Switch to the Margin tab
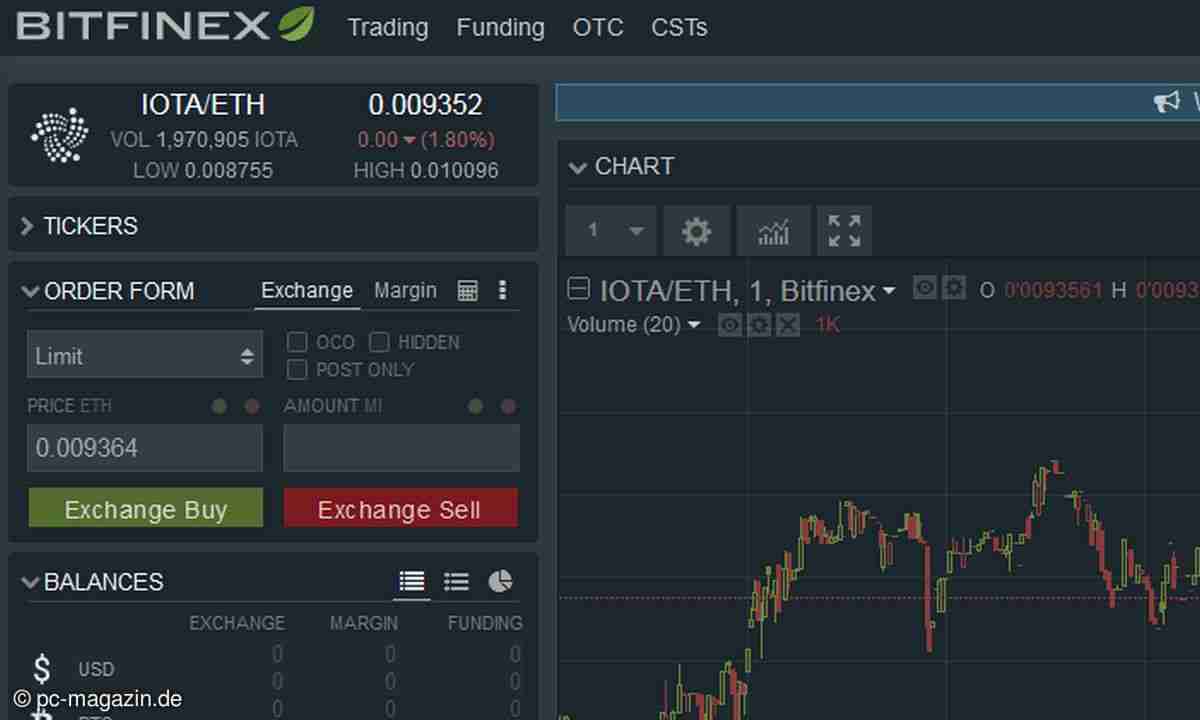The image size is (1200, 720). (405, 290)
